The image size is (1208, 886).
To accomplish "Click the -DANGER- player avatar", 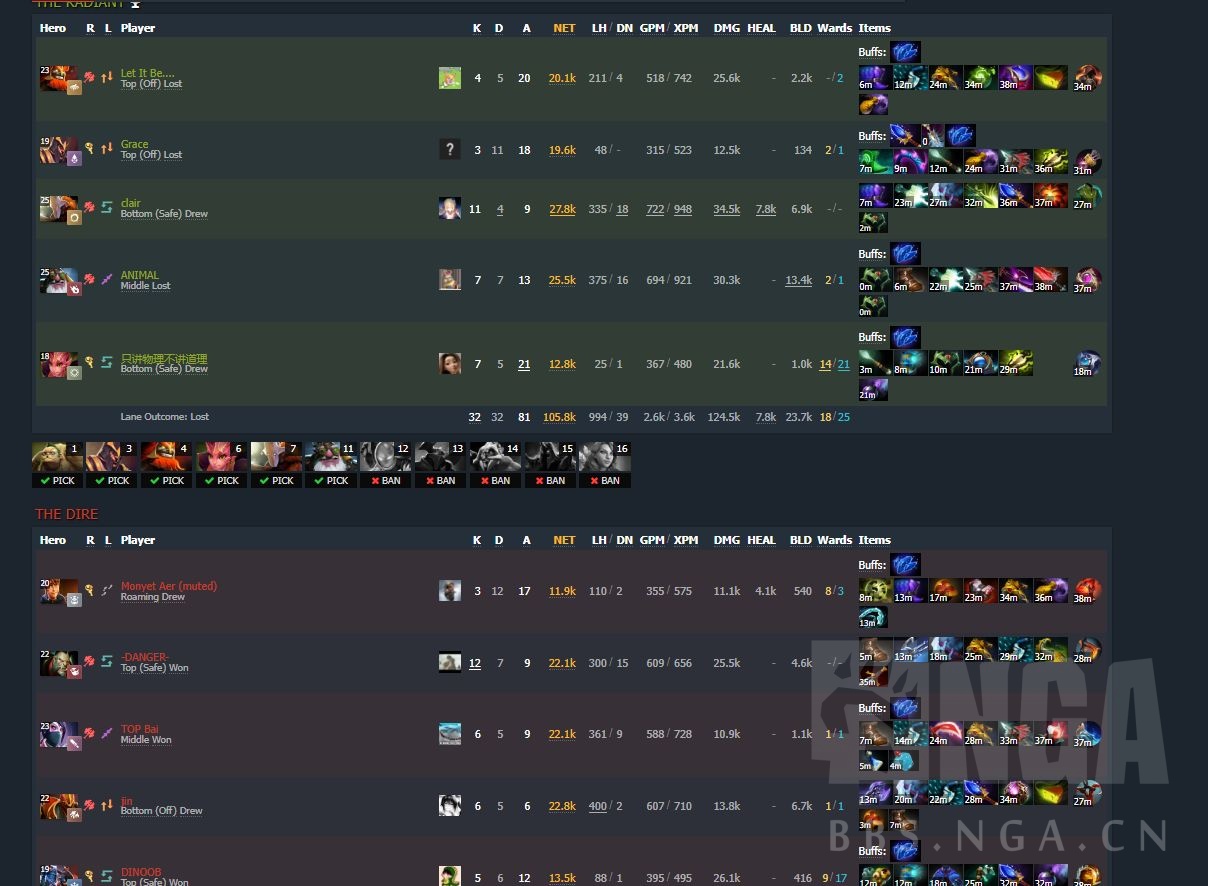I will (x=450, y=662).
